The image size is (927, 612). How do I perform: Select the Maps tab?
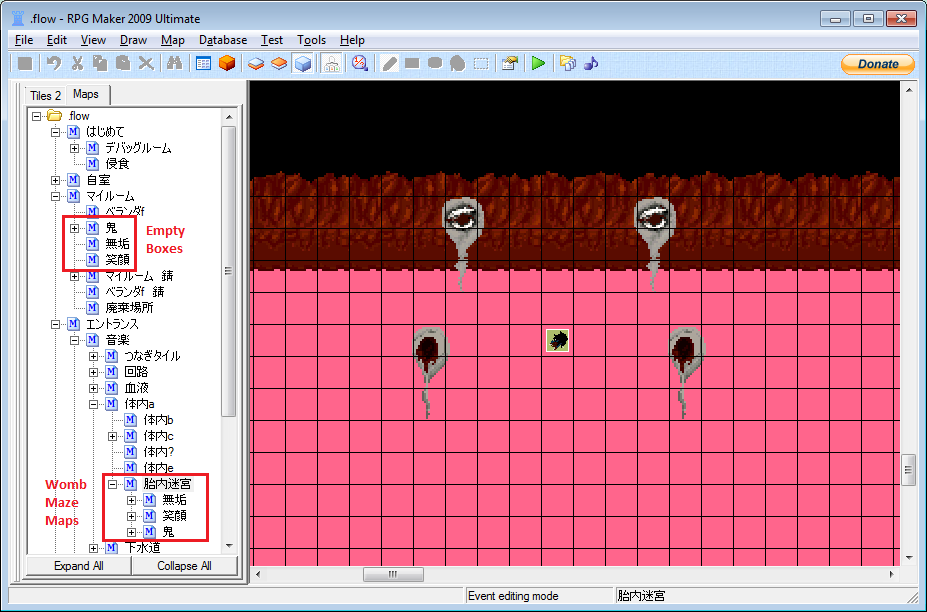86,94
